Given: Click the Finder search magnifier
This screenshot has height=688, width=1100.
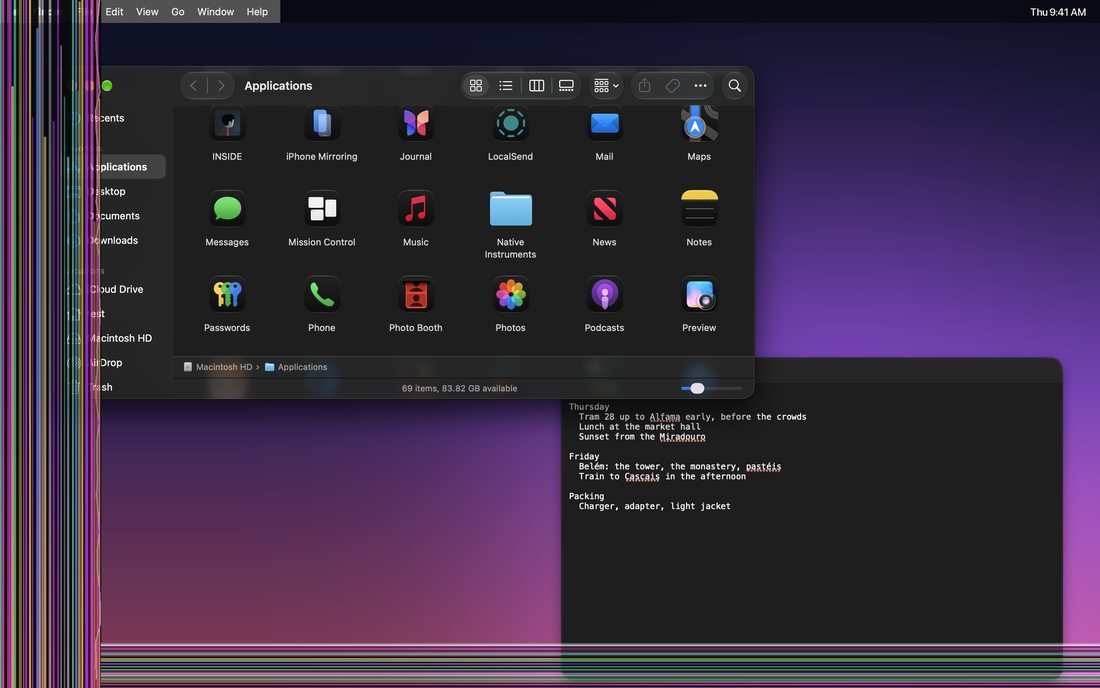Looking at the screenshot, I should pos(735,86).
